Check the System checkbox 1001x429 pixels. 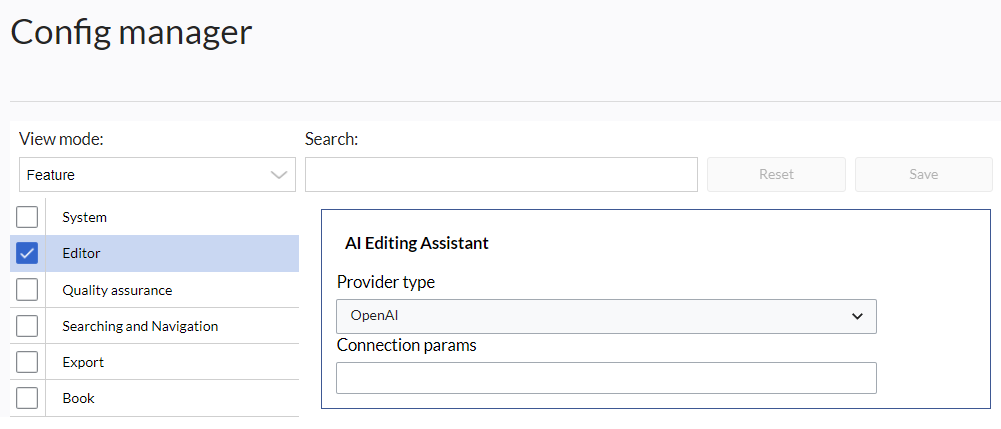27,217
